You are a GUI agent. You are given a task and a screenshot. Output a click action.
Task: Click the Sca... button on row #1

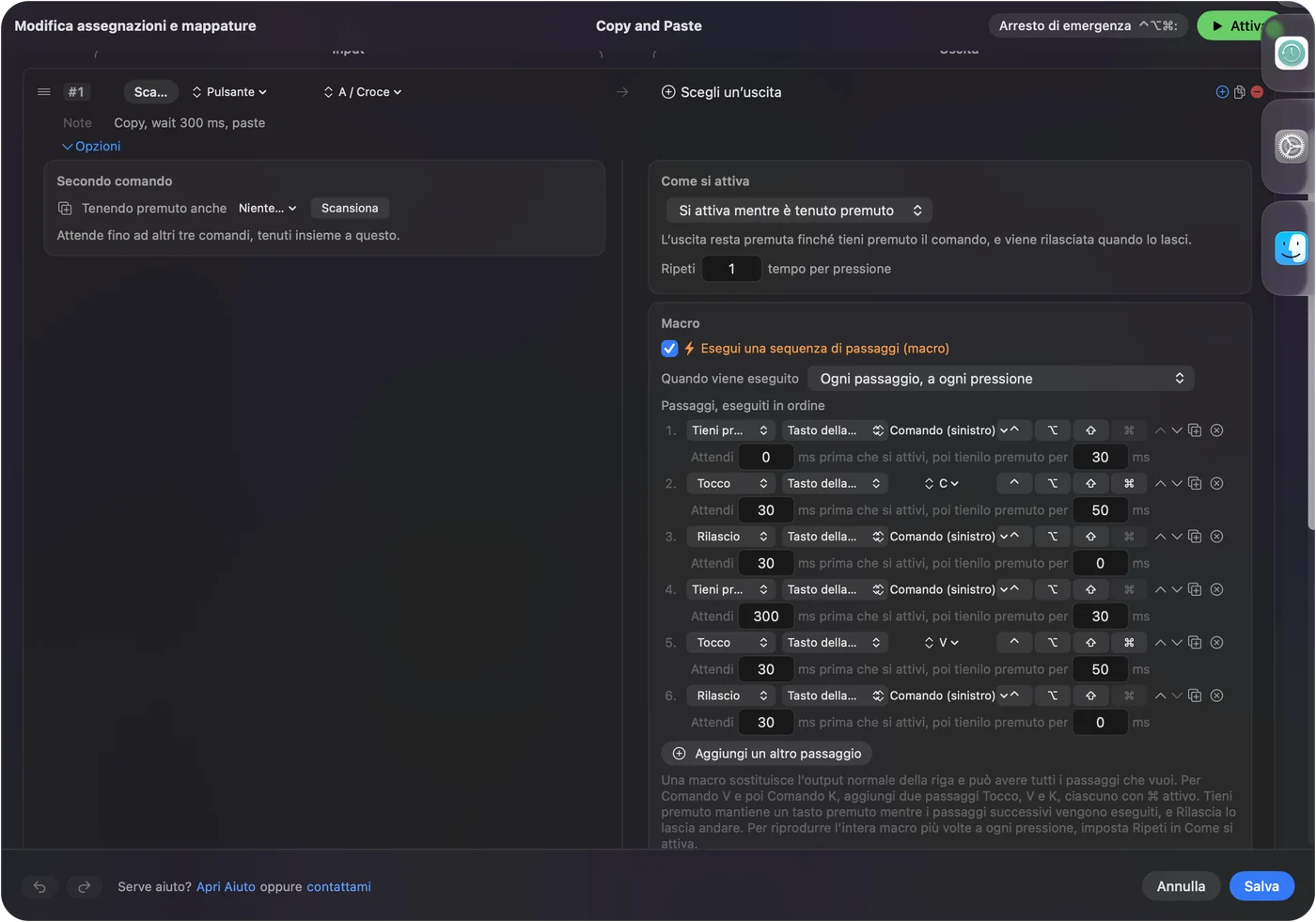click(x=150, y=92)
